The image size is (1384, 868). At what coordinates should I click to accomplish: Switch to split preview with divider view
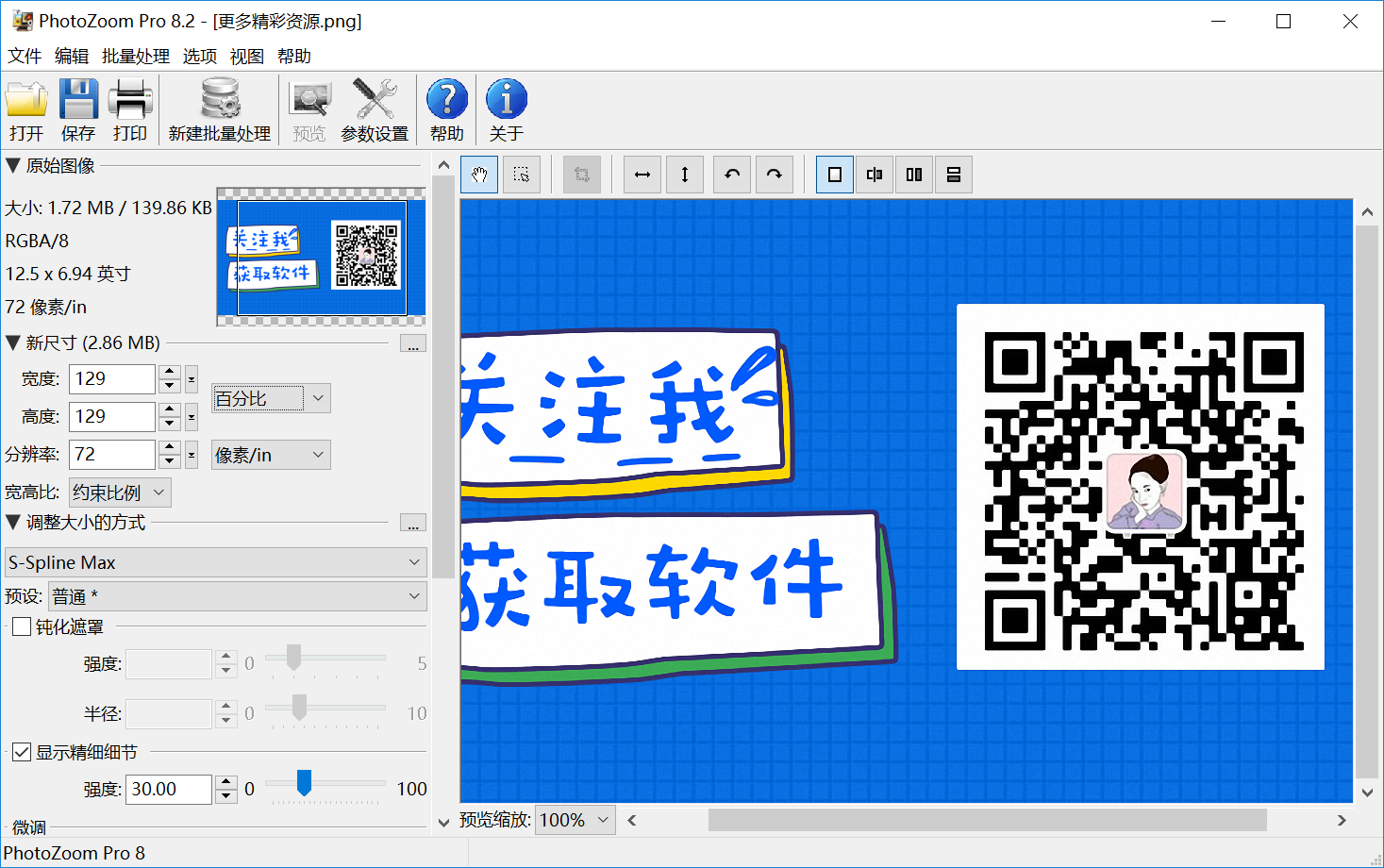click(x=875, y=175)
